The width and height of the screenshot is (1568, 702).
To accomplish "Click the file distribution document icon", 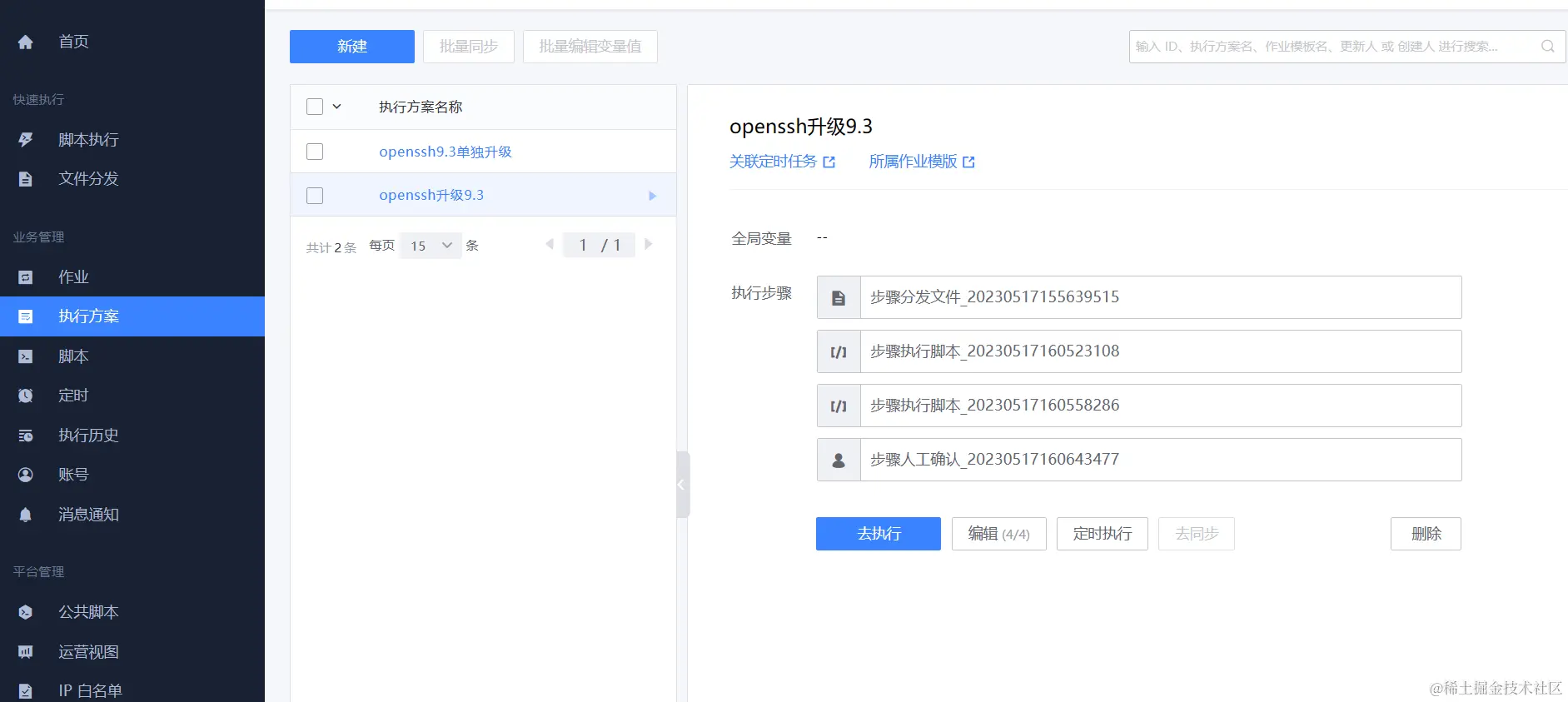I will tap(26, 179).
